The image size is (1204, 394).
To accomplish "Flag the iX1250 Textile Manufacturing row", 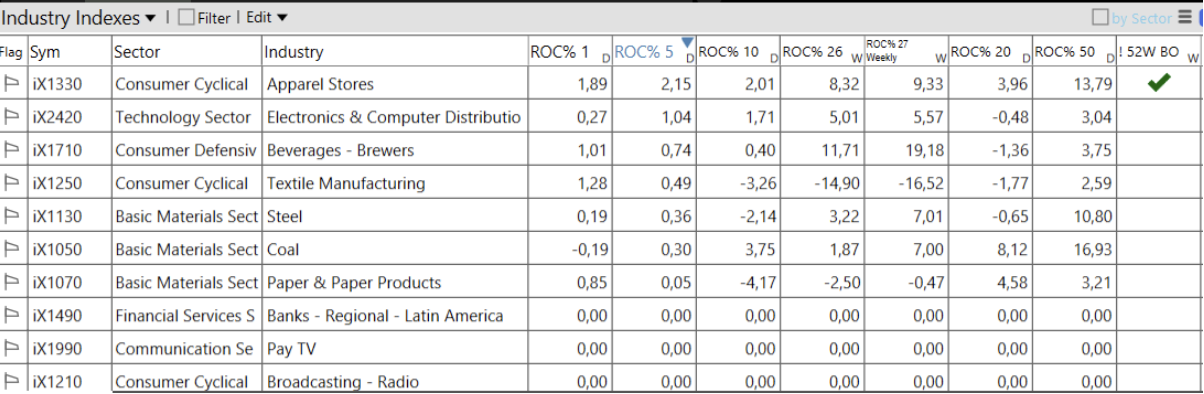I will click(12, 183).
